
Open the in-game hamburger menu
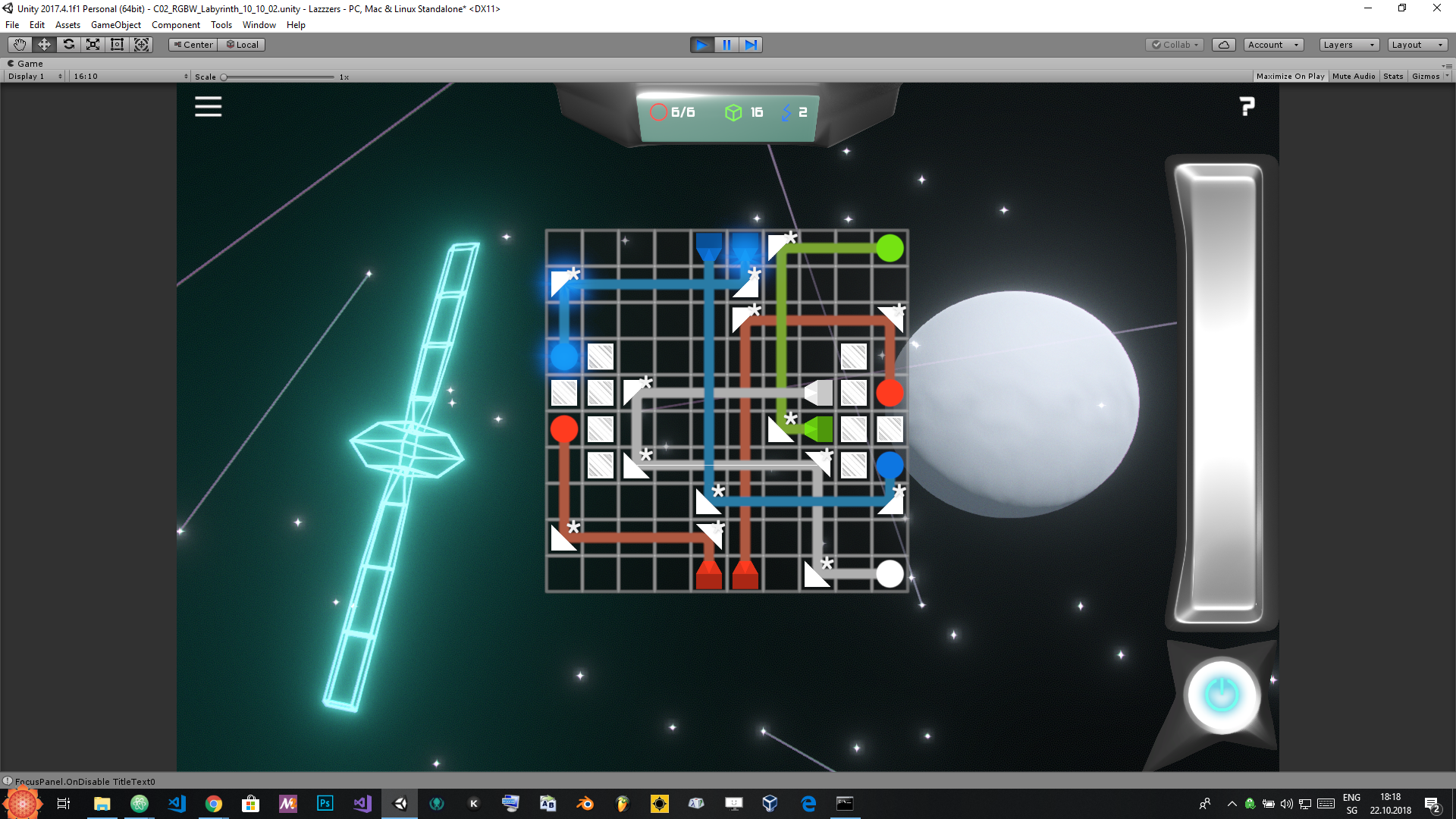208,106
